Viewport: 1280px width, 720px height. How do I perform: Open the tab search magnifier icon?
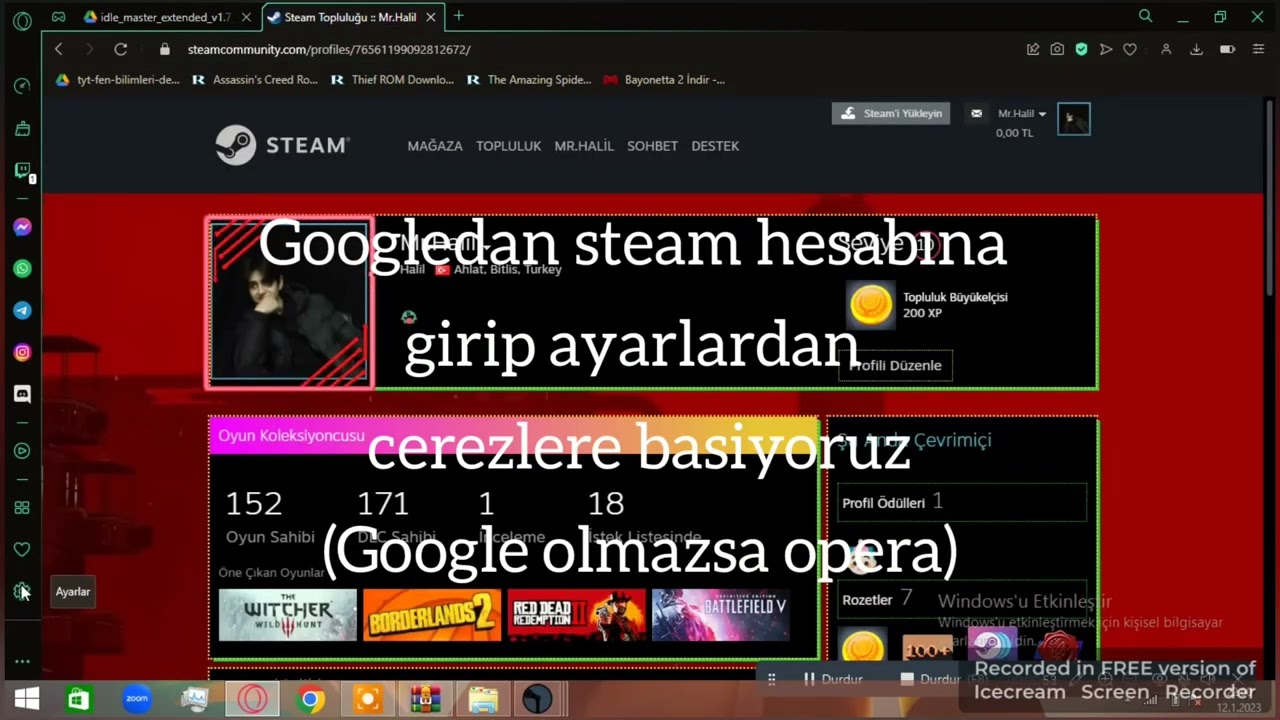(1146, 16)
